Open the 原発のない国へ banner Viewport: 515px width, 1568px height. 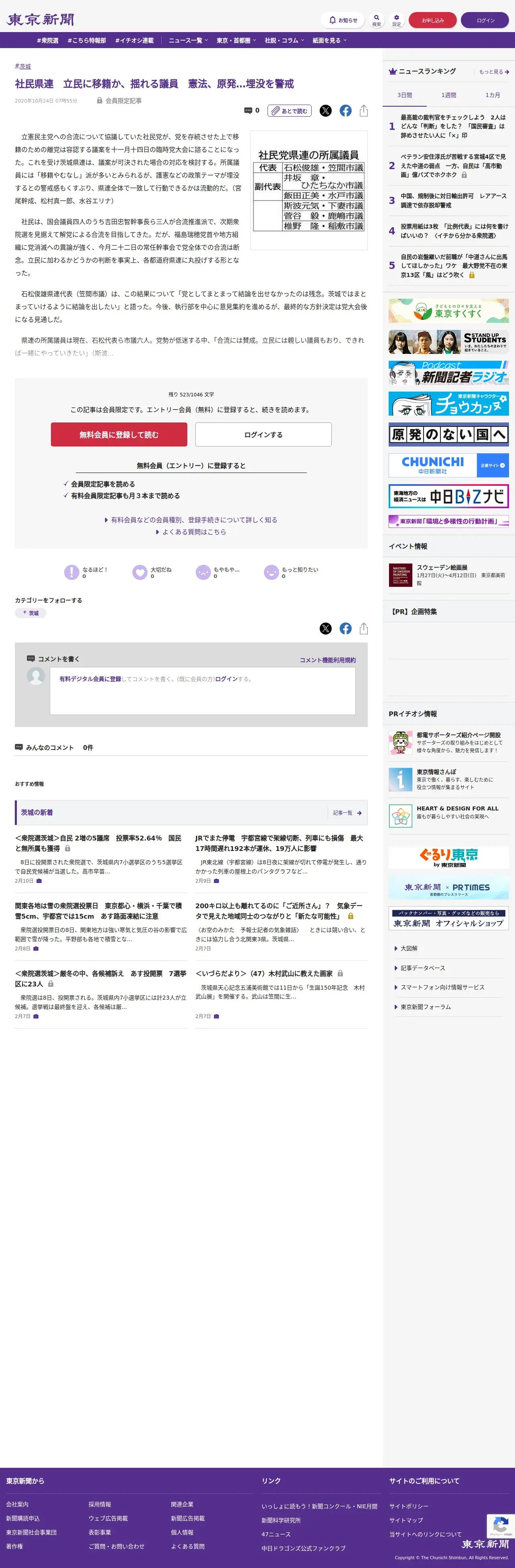[448, 434]
